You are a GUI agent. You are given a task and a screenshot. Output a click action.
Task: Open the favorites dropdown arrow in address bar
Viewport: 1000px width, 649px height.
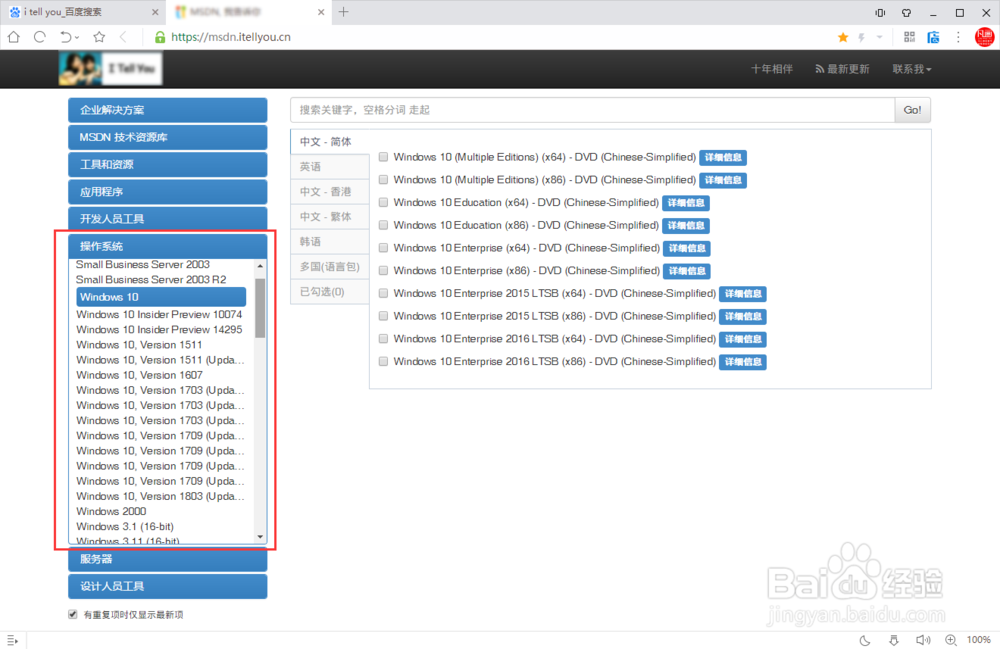pyautogui.click(x=879, y=37)
